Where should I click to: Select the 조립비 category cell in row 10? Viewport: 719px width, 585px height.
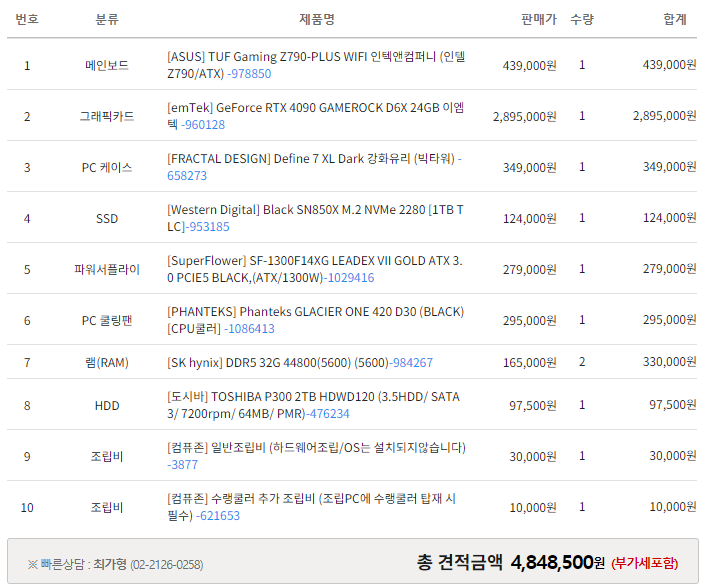107,507
